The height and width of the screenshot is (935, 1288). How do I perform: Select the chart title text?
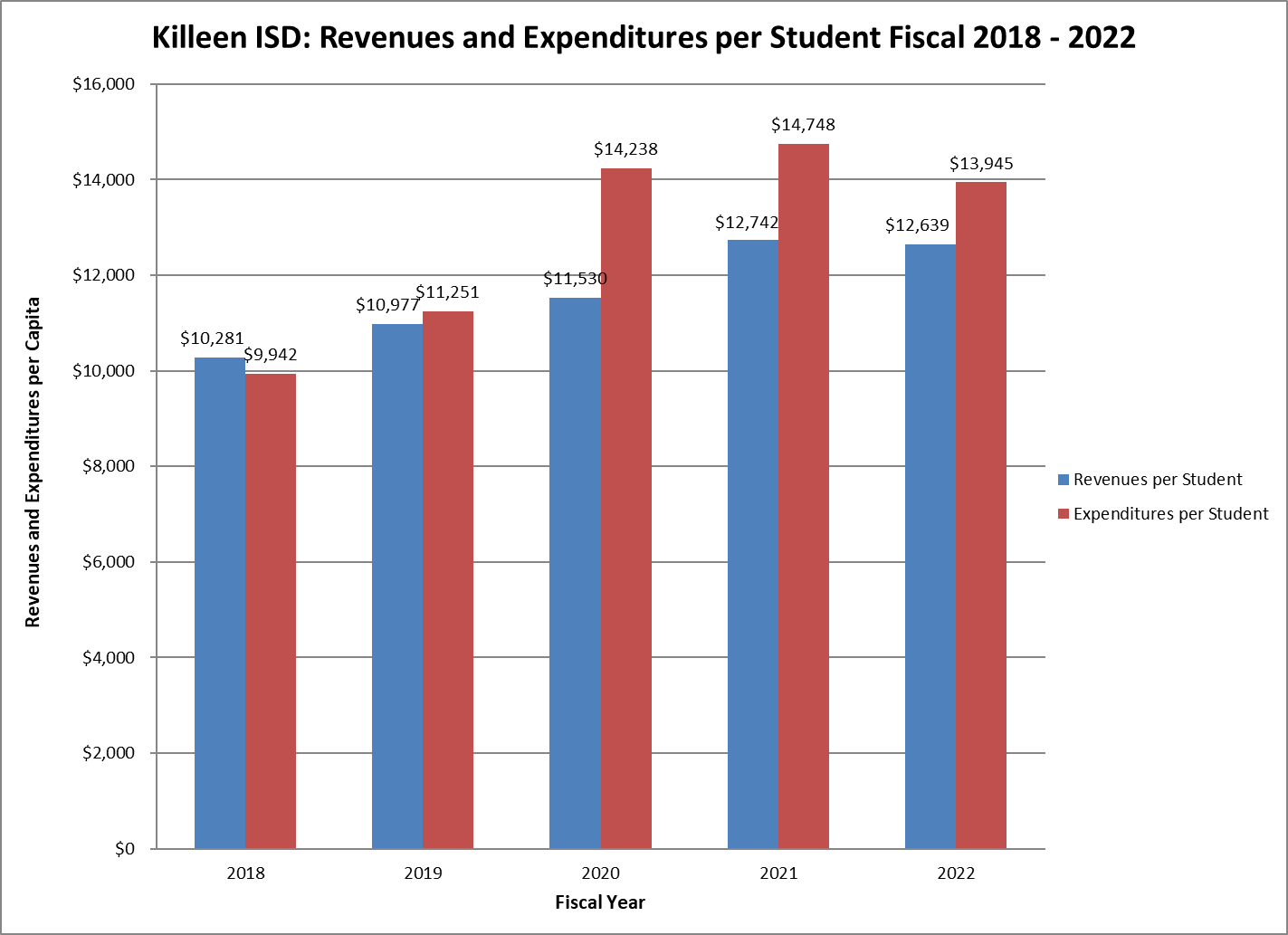(x=644, y=38)
